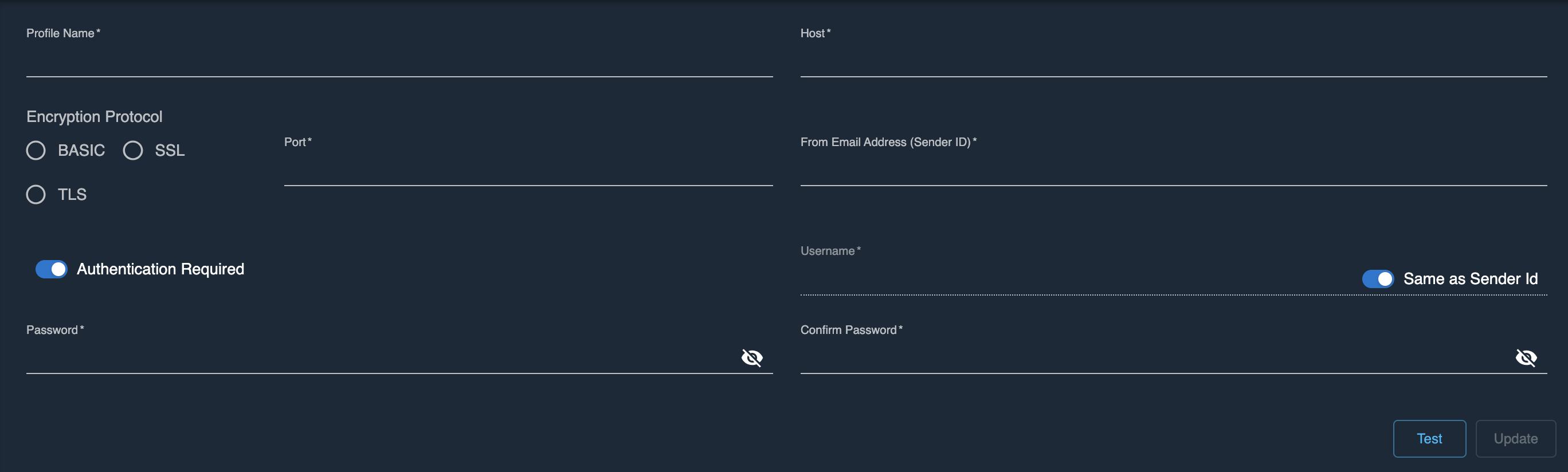Focus the Password input field

378,358
